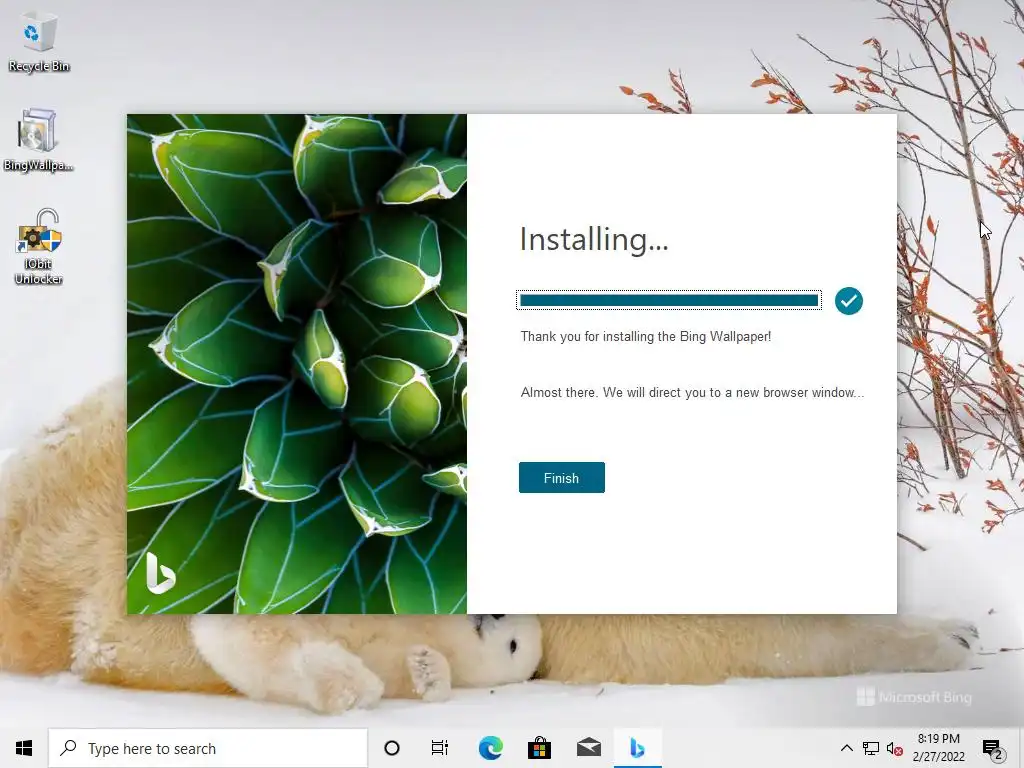The width and height of the screenshot is (1024, 768).
Task: Open Microsoft Store from the taskbar
Action: [539, 748]
